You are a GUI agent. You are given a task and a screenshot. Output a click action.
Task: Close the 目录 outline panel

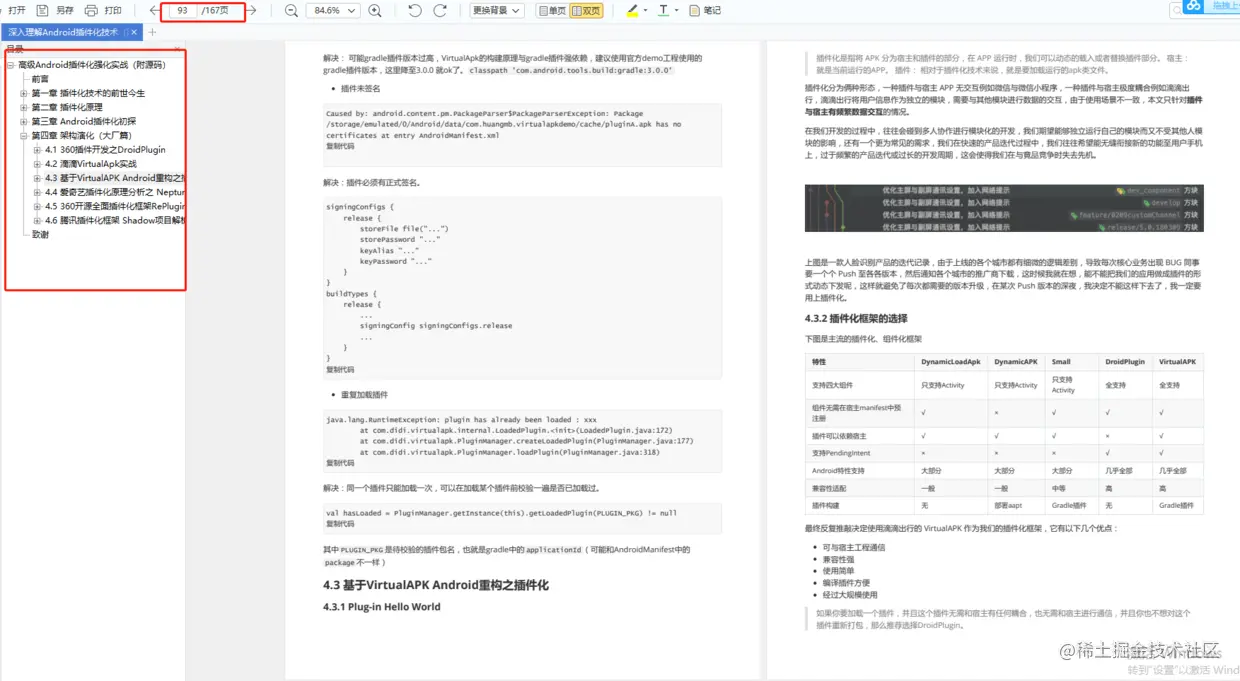tap(177, 48)
